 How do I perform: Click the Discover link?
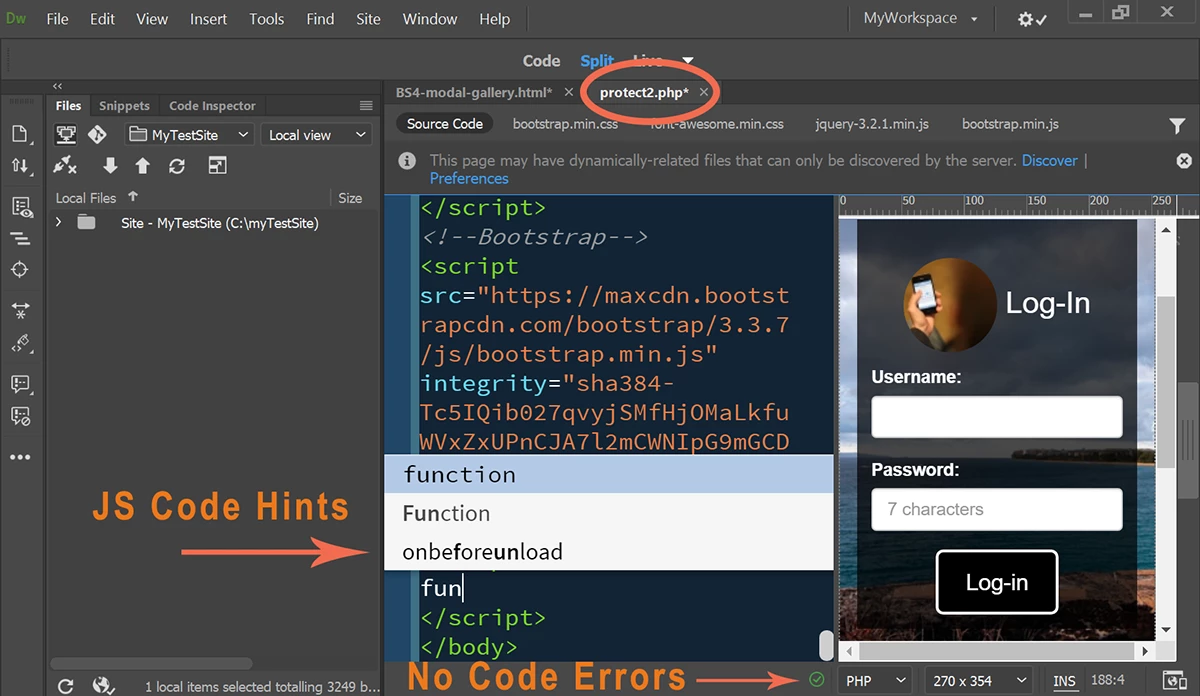click(1050, 160)
